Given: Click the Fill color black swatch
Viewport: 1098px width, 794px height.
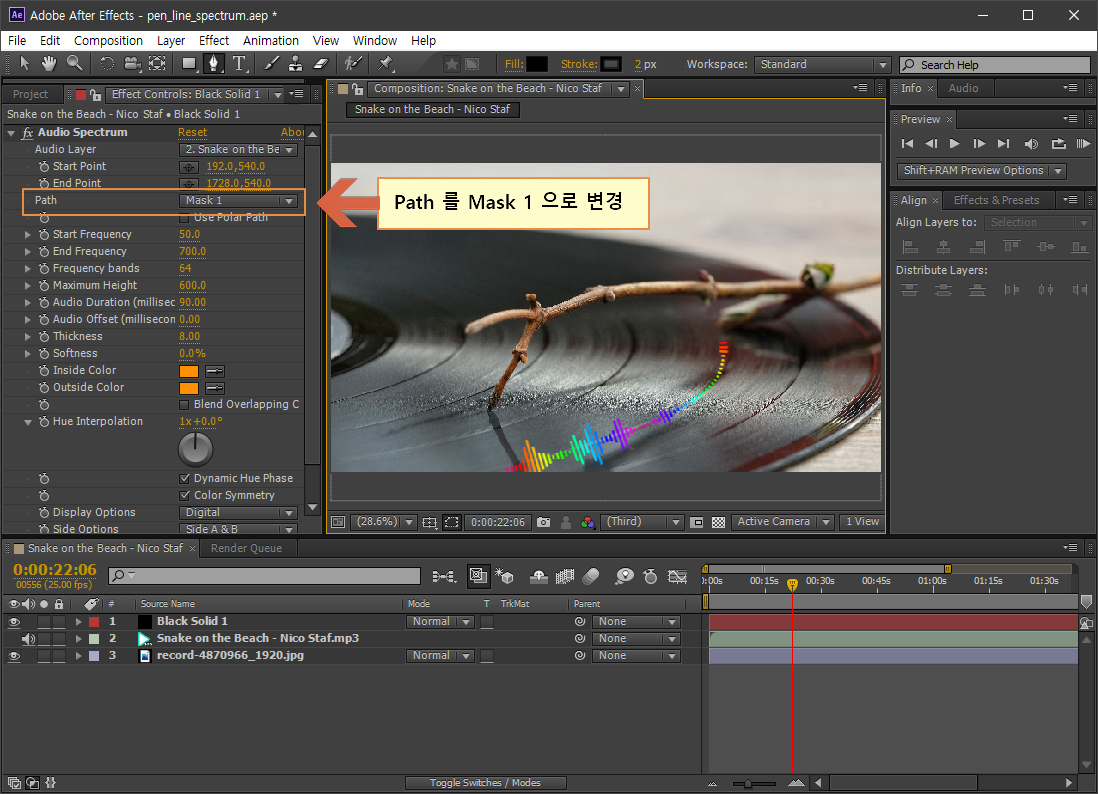Looking at the screenshot, I should click(x=536, y=64).
